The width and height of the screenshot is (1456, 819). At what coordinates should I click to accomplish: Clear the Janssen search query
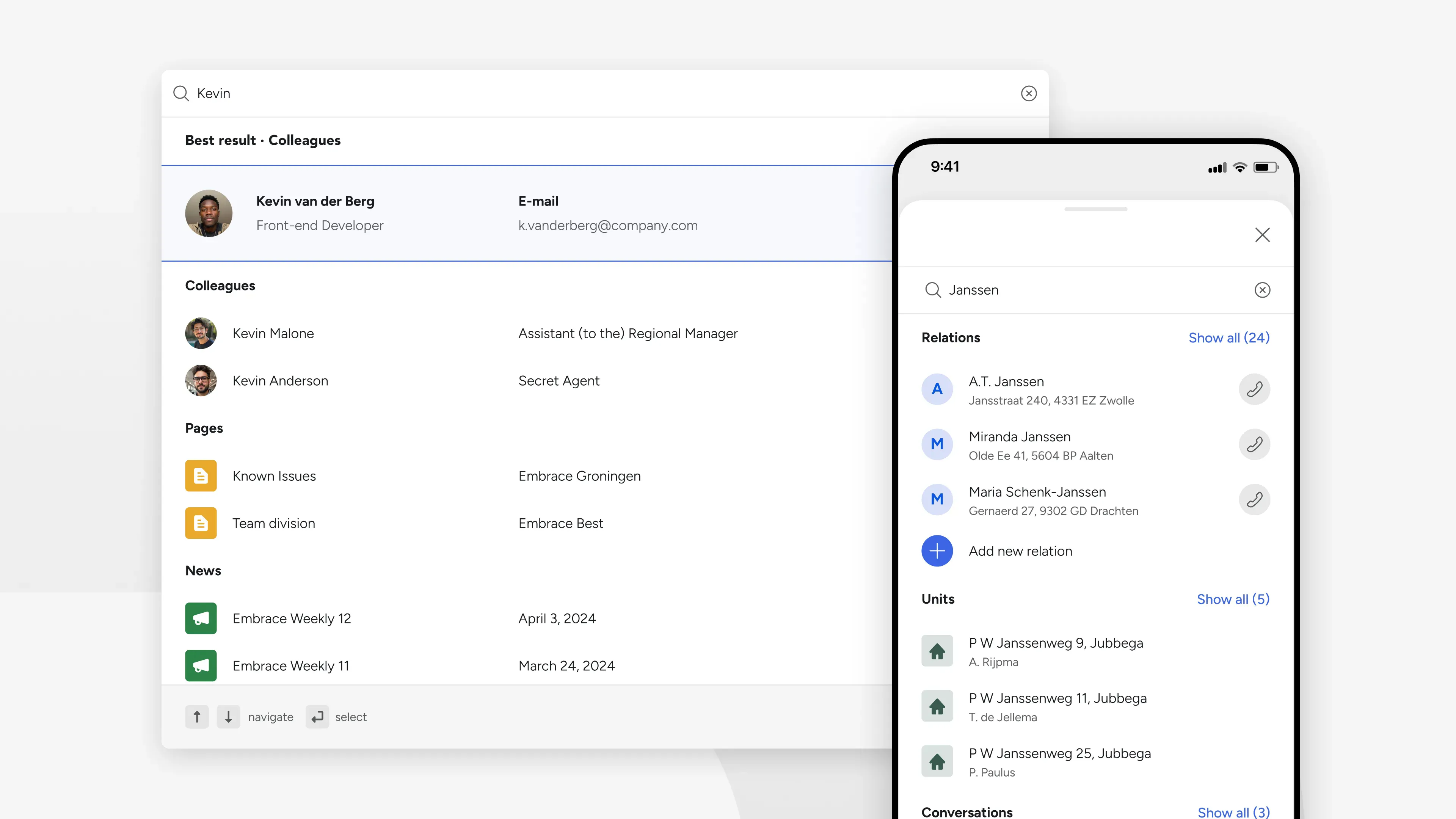[1263, 290]
